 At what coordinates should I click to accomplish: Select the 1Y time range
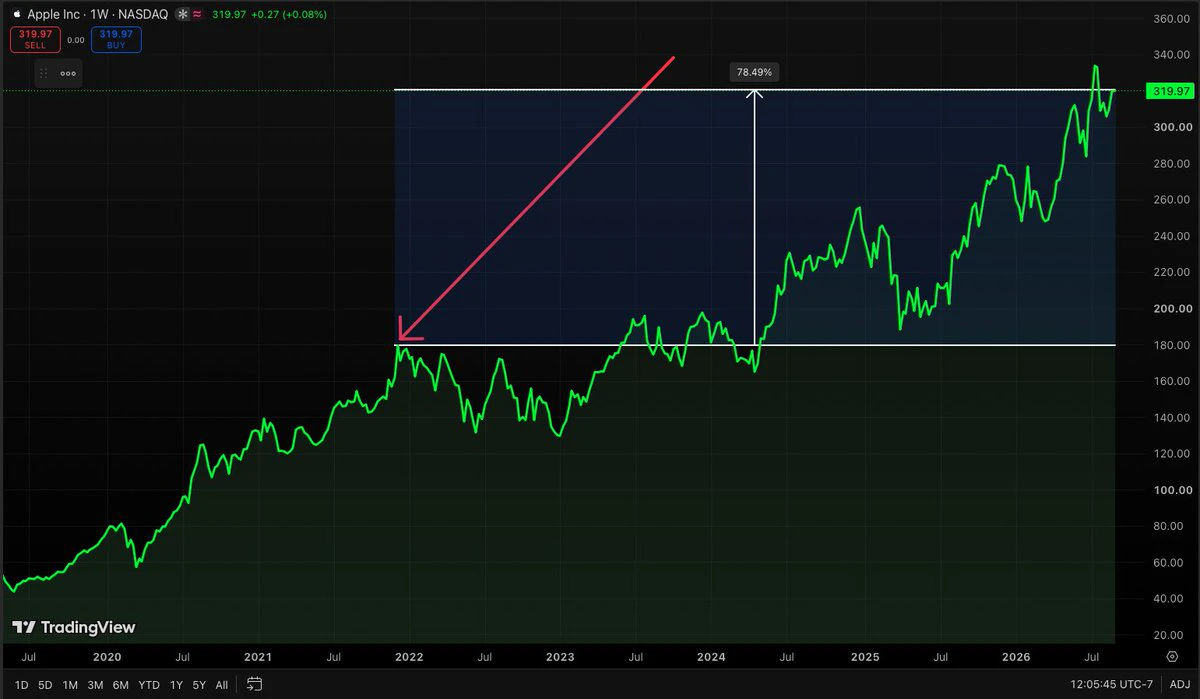pyautogui.click(x=176, y=685)
